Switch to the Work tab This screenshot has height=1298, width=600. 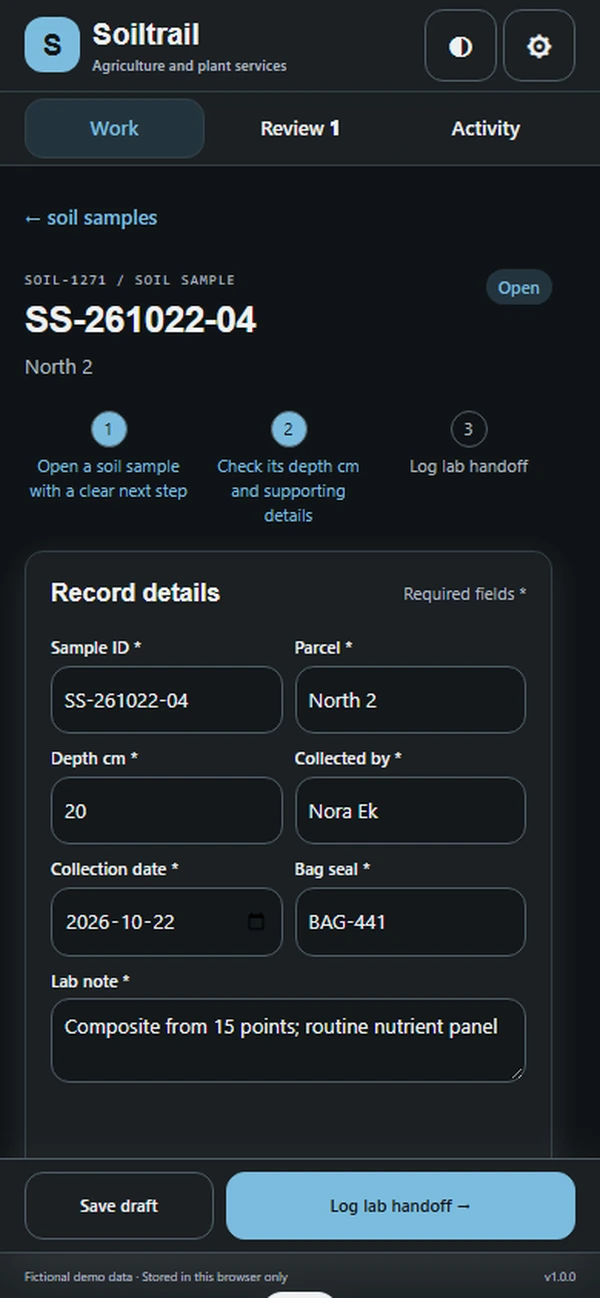[x=114, y=128]
